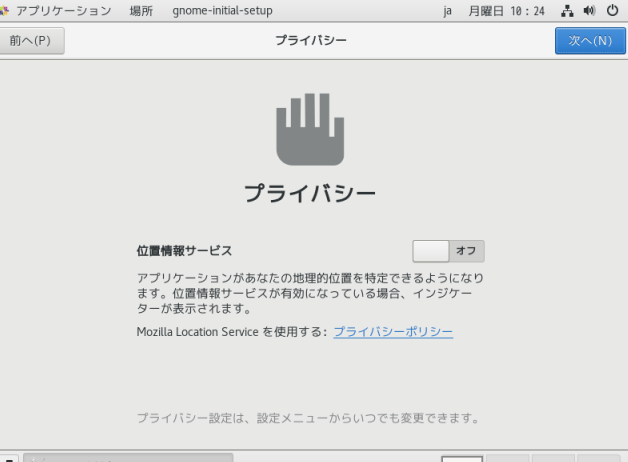This screenshot has width=628, height=462.
Task: Open the プライバシーポリシー link
Action: 393,332
